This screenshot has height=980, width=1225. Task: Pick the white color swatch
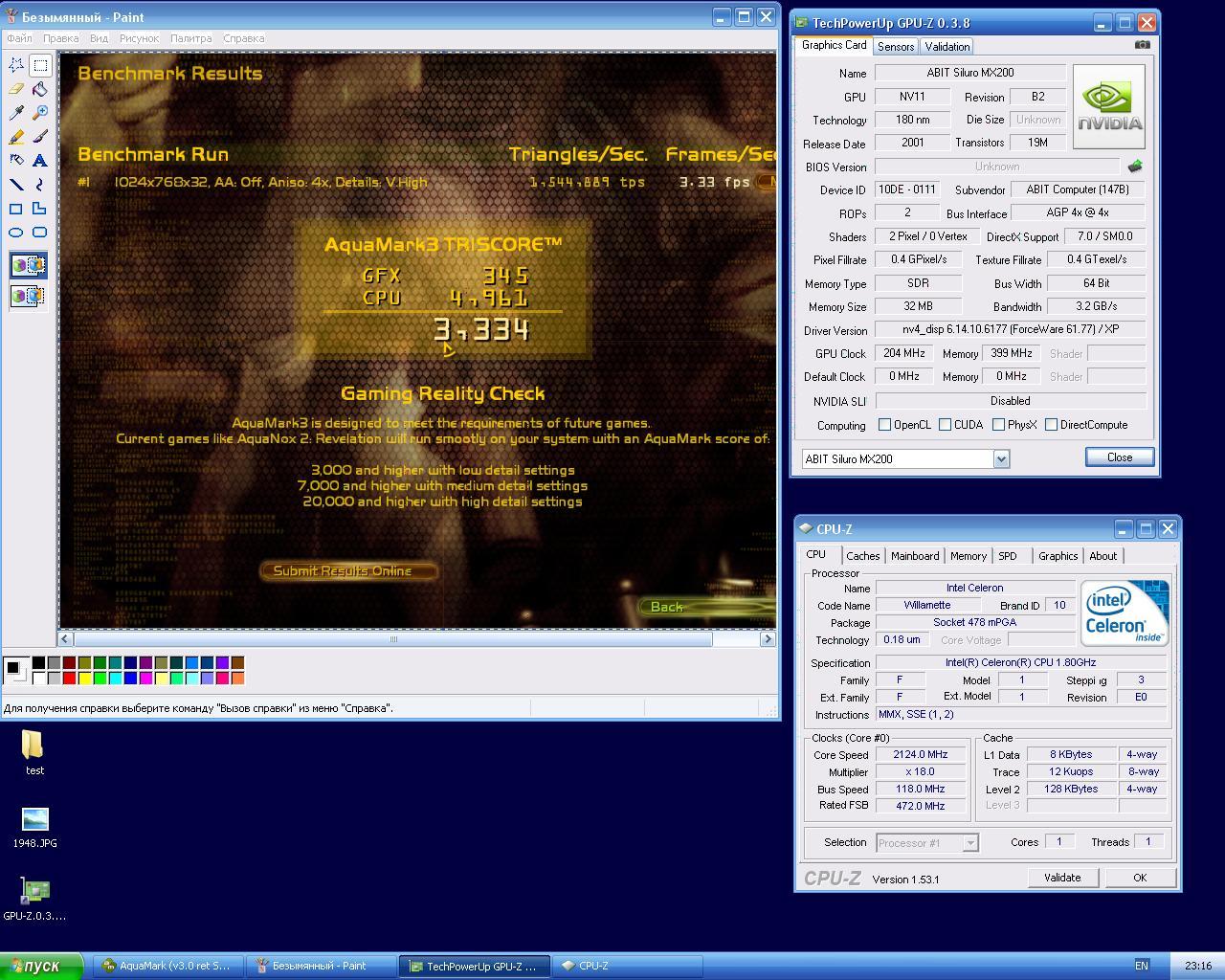[38, 679]
